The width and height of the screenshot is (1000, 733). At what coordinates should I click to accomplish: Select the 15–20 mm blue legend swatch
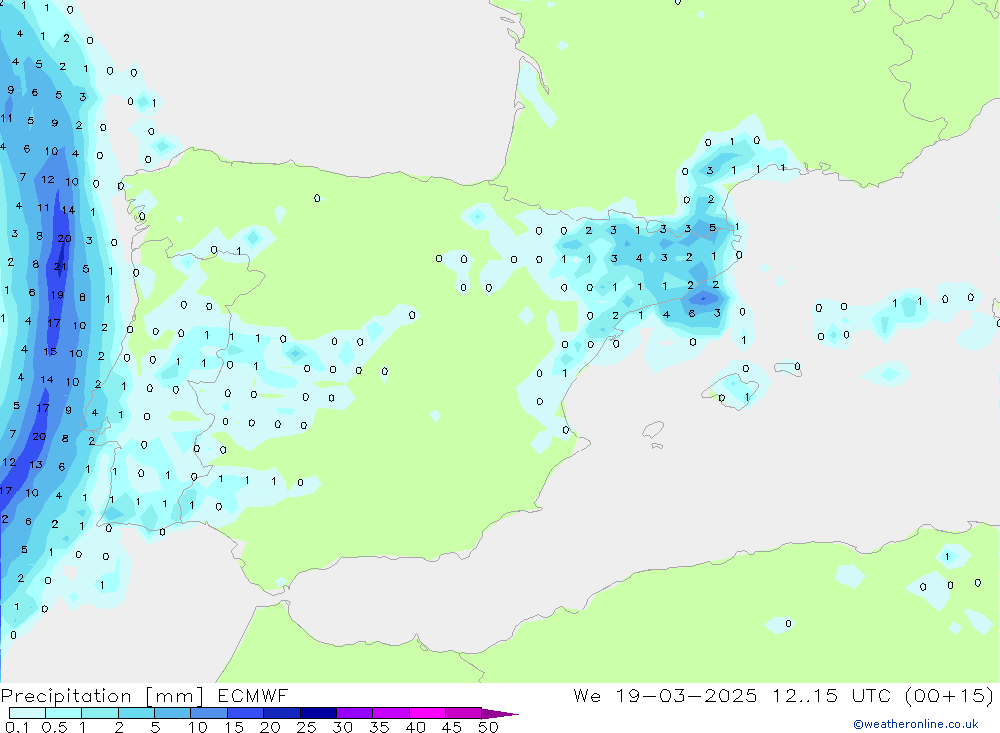click(245, 713)
